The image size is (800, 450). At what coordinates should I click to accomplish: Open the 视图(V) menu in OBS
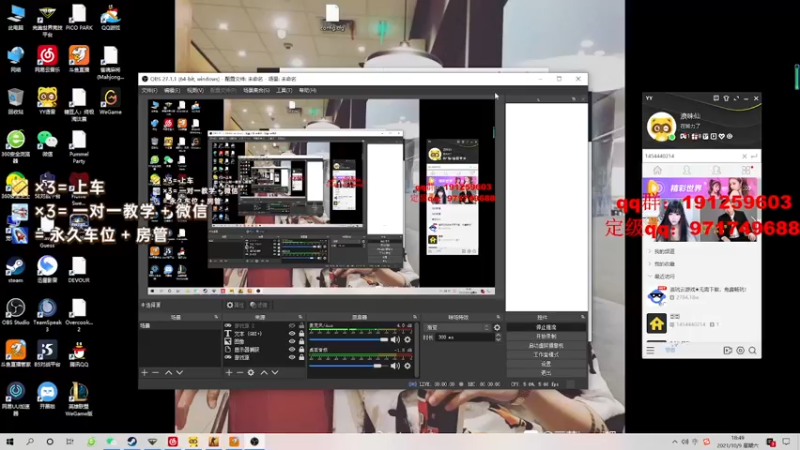pos(195,90)
